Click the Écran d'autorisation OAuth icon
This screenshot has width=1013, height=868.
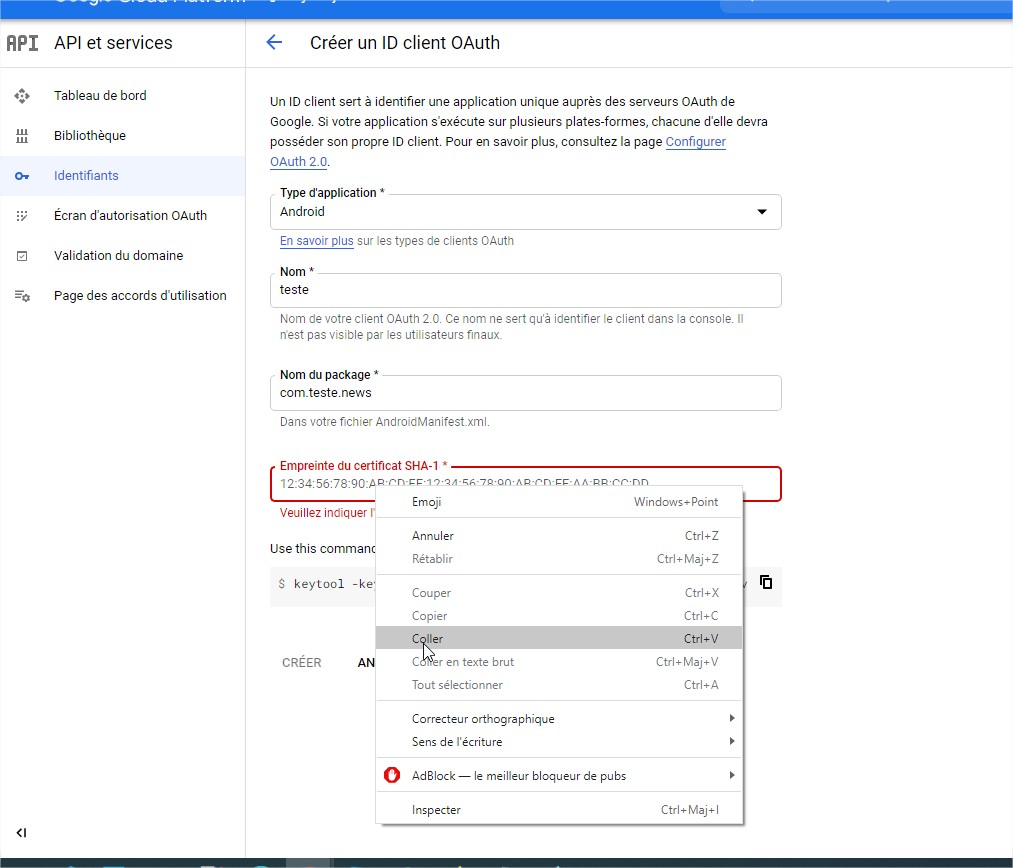coord(22,216)
